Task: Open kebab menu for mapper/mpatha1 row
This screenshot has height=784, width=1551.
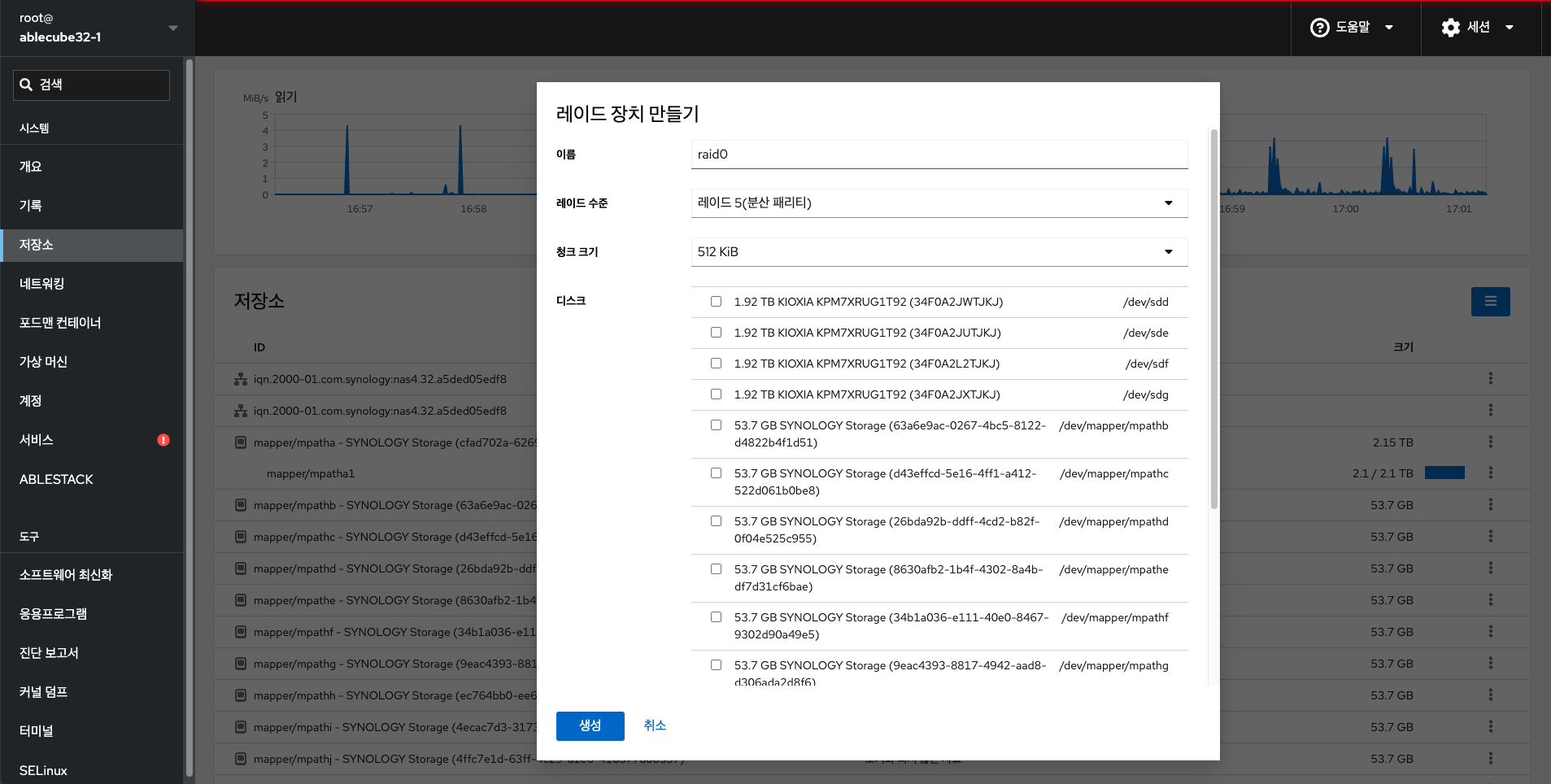Action: coord(1490,473)
